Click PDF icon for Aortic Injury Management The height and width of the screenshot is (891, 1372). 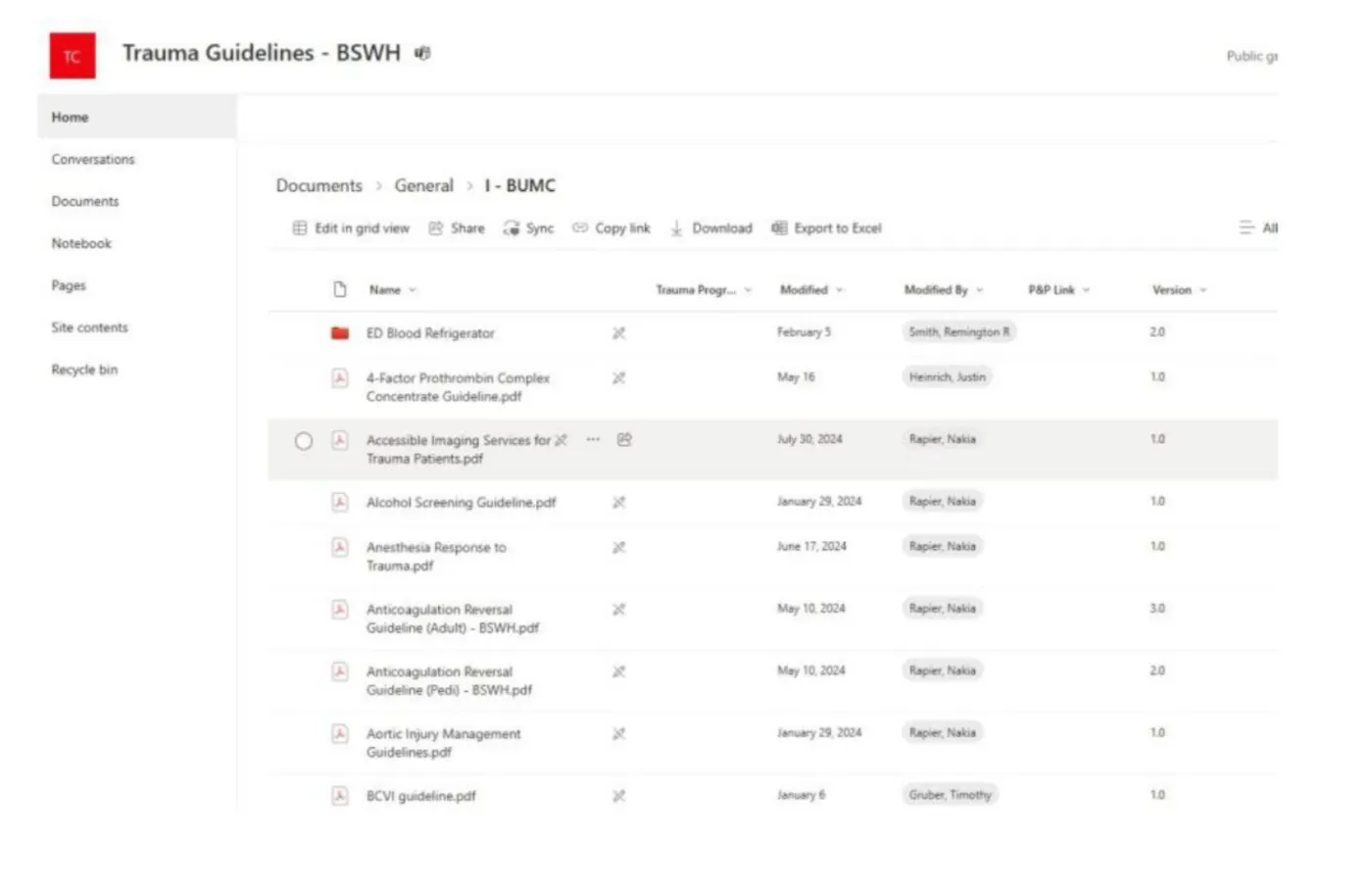(340, 733)
